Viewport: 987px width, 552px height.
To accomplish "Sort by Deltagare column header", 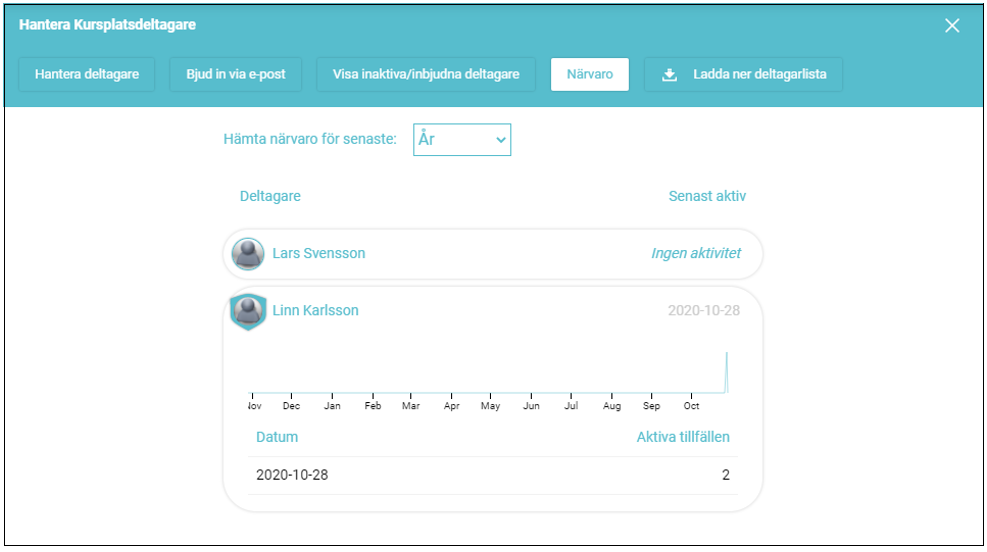I will pyautogui.click(x=270, y=196).
